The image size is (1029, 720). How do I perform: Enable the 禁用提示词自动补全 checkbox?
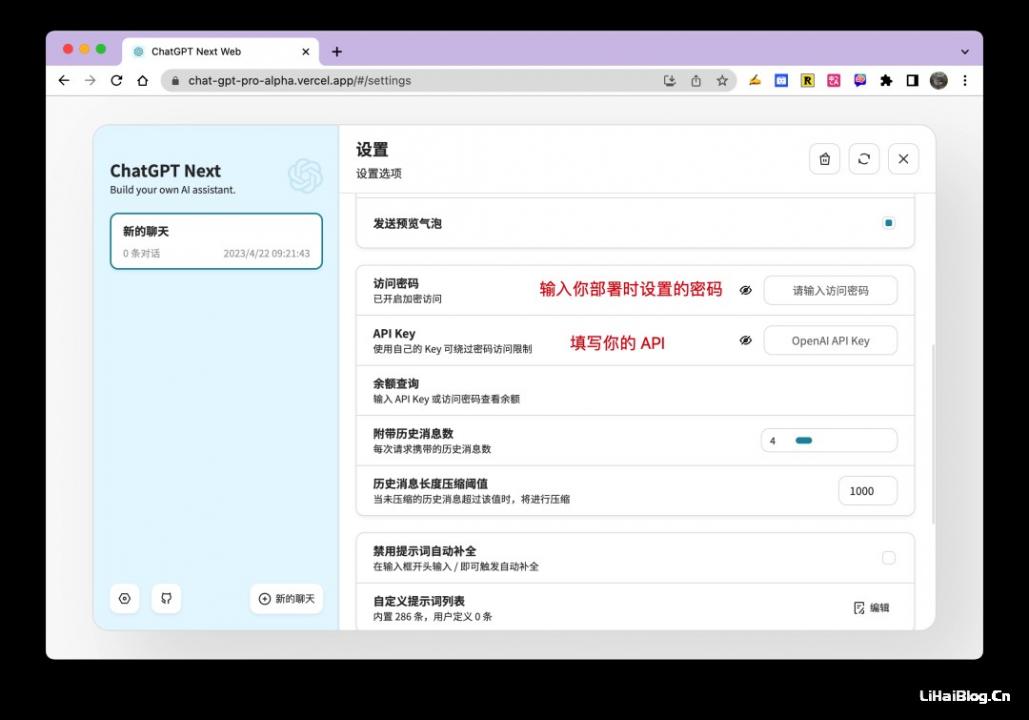point(889,558)
